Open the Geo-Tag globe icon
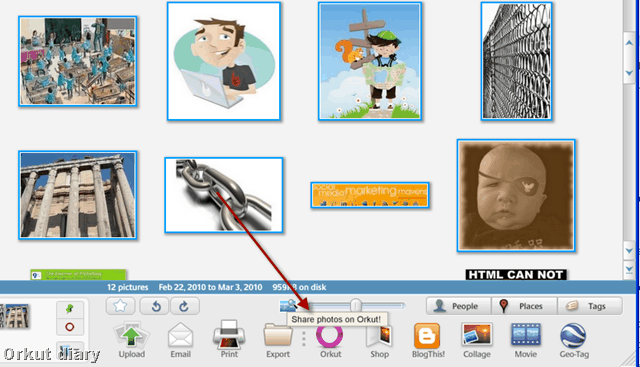Screen dimensions: 640x367 click(574, 340)
